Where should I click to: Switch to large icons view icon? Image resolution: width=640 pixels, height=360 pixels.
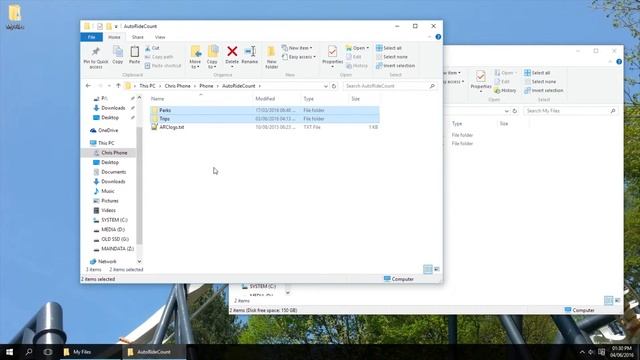click(x=437, y=269)
